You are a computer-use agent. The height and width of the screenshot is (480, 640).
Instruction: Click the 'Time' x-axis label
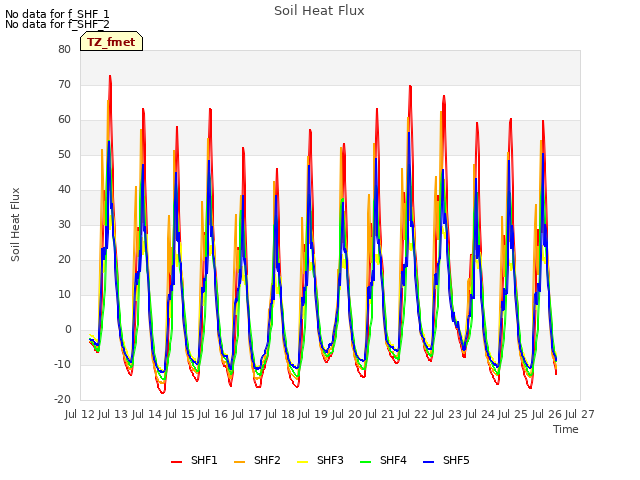pyautogui.click(x=566, y=429)
